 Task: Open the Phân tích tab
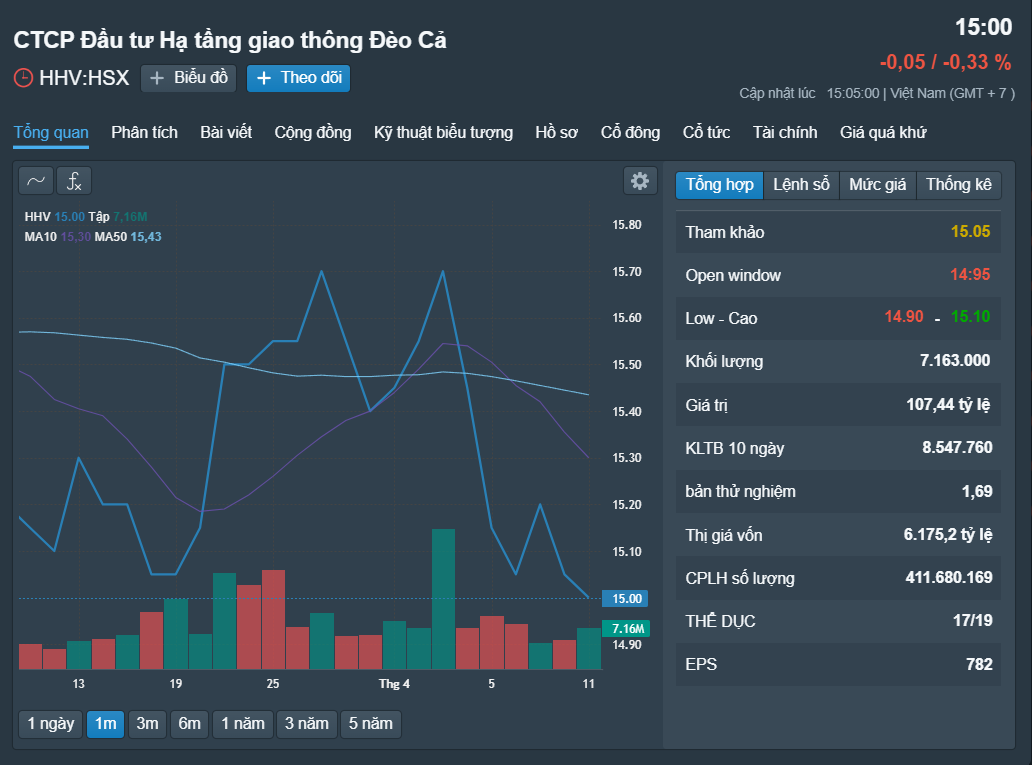(x=144, y=132)
